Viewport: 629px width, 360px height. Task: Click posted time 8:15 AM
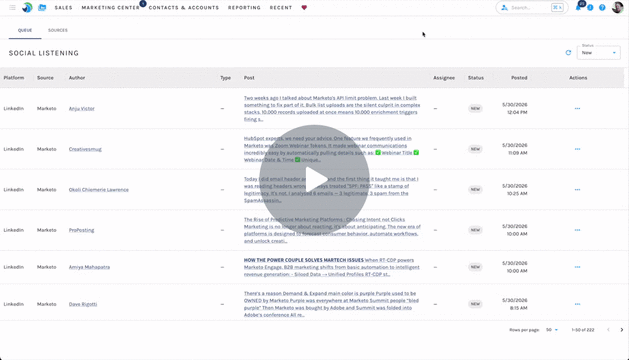point(518,308)
